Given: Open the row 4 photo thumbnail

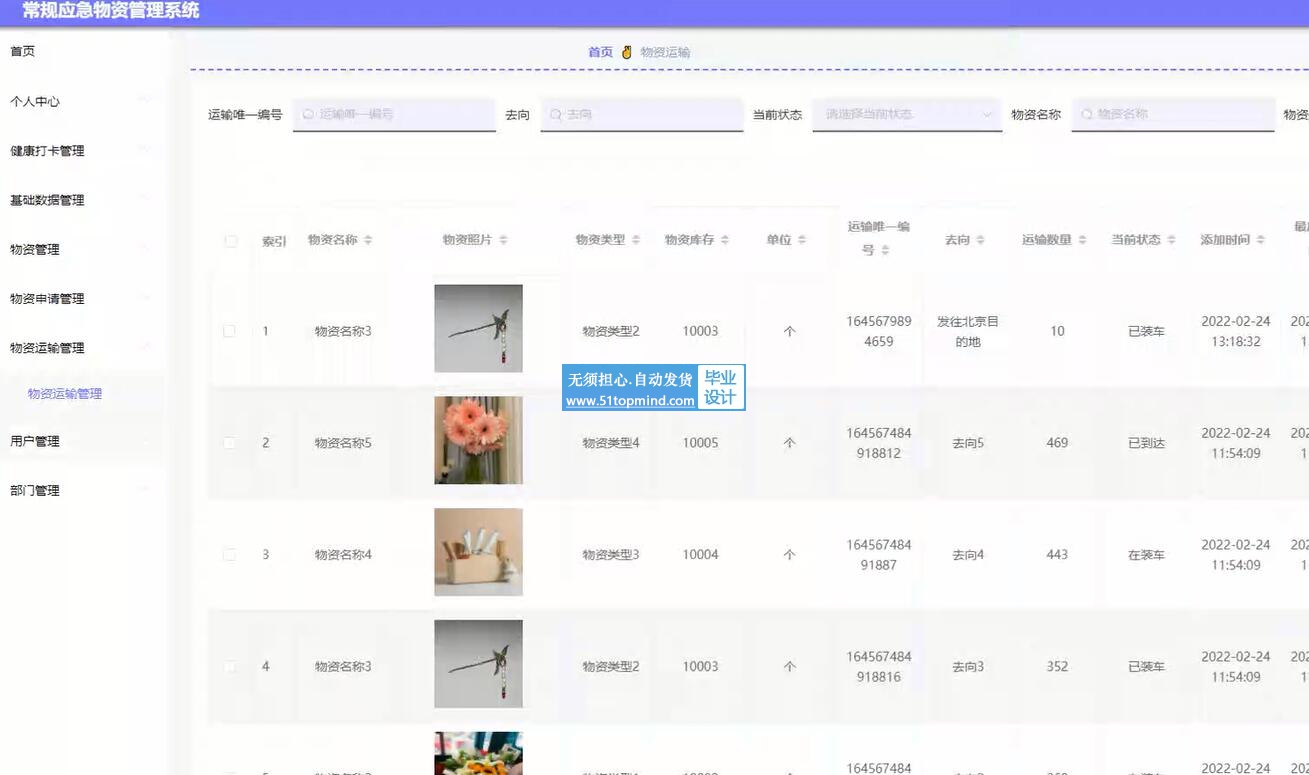Looking at the screenshot, I should tap(478, 664).
